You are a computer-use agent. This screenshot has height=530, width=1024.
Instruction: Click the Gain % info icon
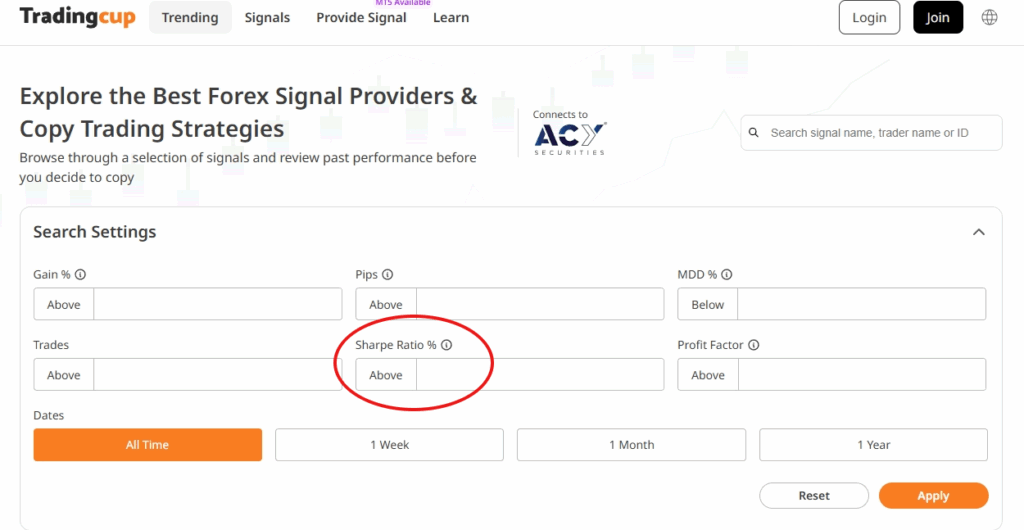click(x=80, y=275)
